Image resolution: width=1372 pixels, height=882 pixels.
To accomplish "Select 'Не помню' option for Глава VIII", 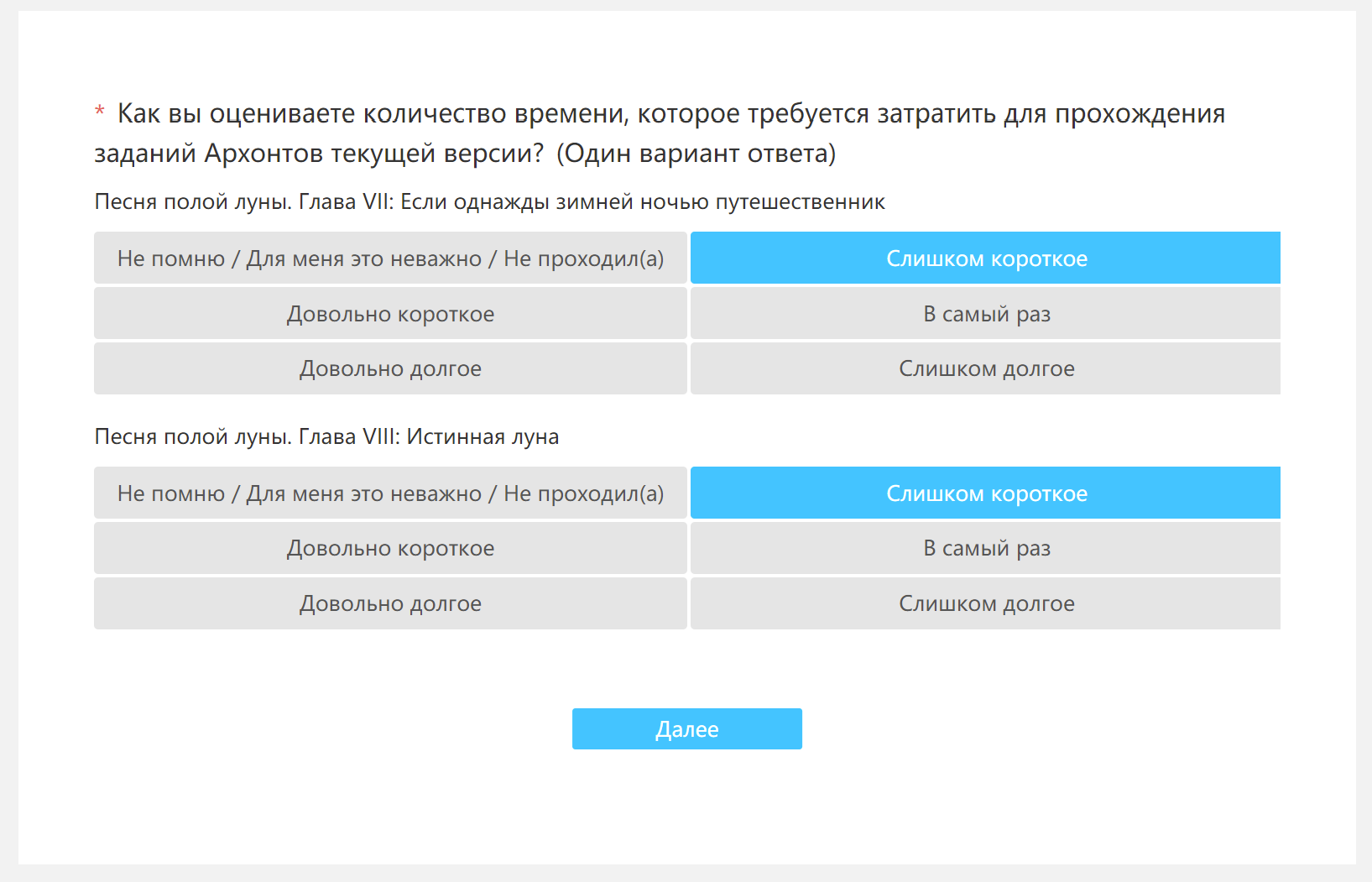I will [390, 493].
